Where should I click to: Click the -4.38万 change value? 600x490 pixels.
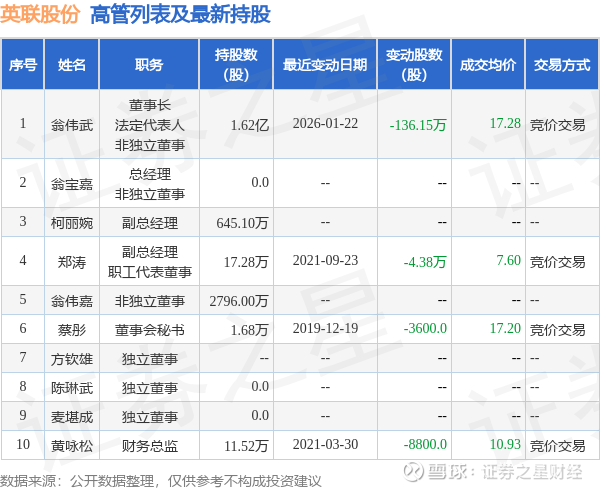(x=425, y=262)
